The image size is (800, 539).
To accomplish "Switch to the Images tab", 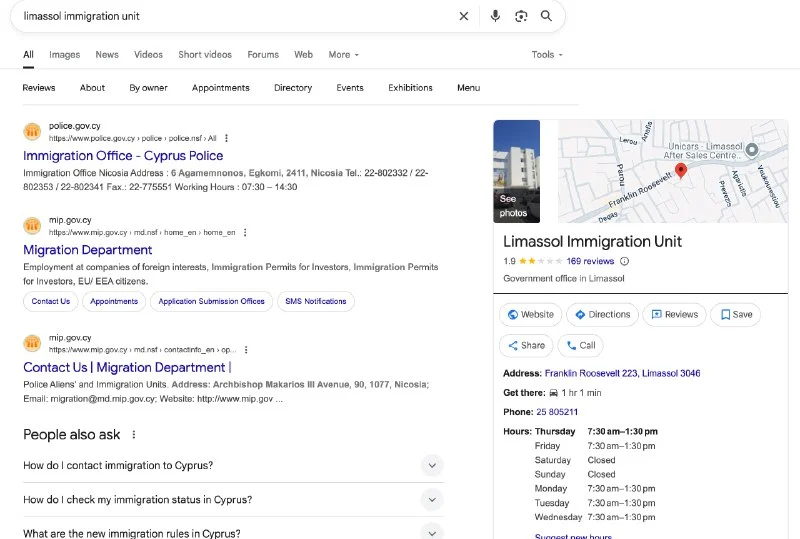I will click(x=65, y=55).
